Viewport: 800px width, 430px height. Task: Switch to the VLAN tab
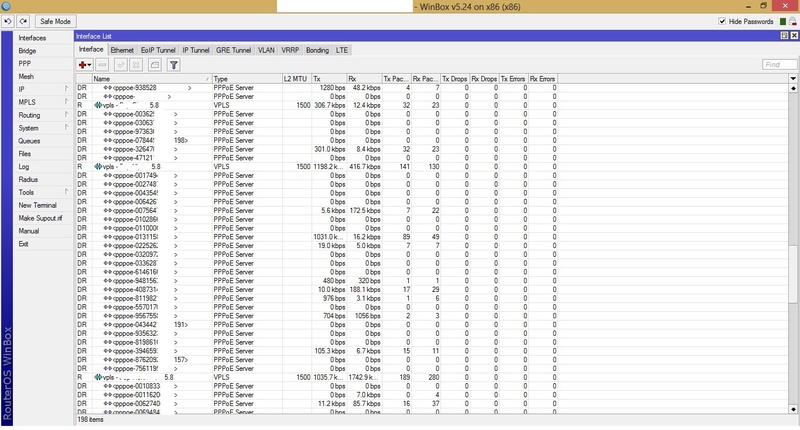pos(266,50)
